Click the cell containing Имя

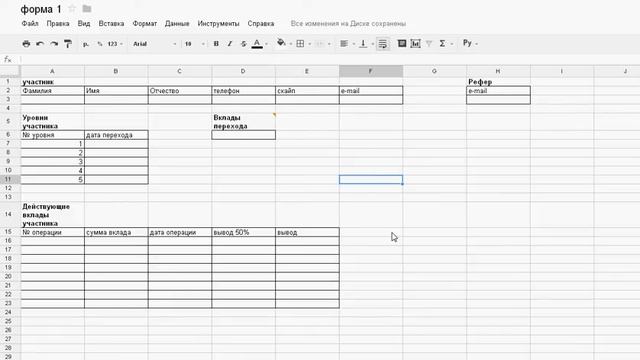pyautogui.click(x=116, y=91)
